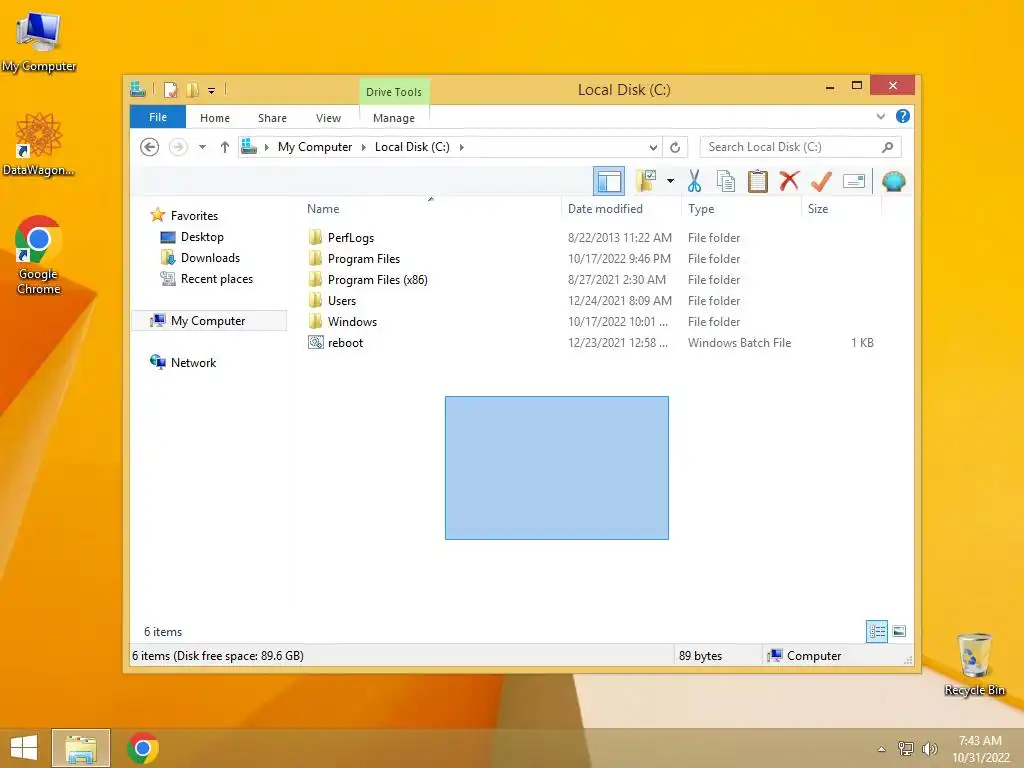Click the My Computer desktop icon

[x=39, y=42]
